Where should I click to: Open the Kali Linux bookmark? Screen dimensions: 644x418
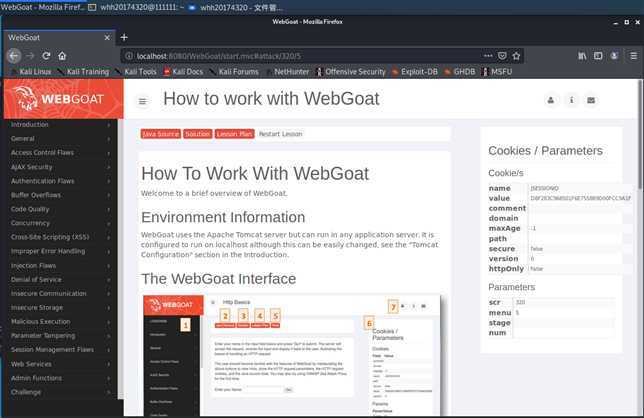31,71
